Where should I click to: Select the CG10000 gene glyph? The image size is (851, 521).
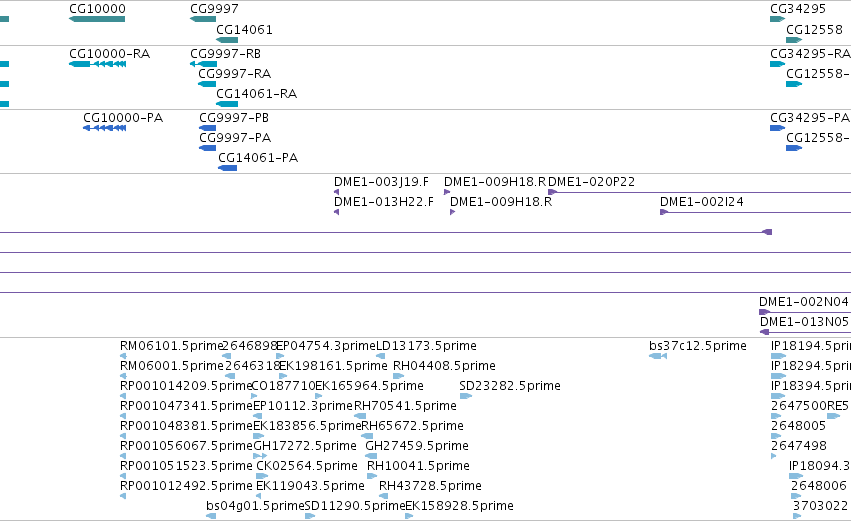[x=97, y=19]
